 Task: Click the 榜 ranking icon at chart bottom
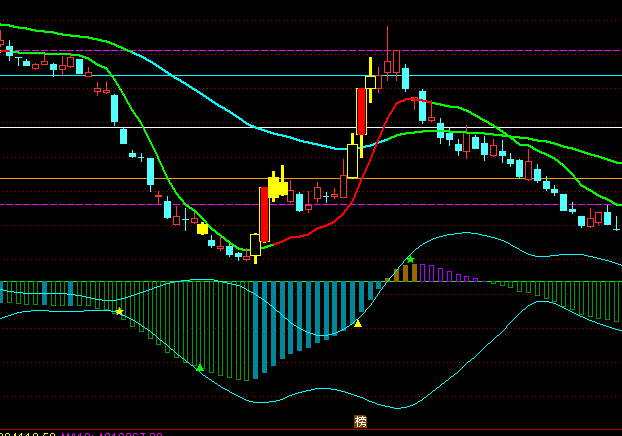360,422
